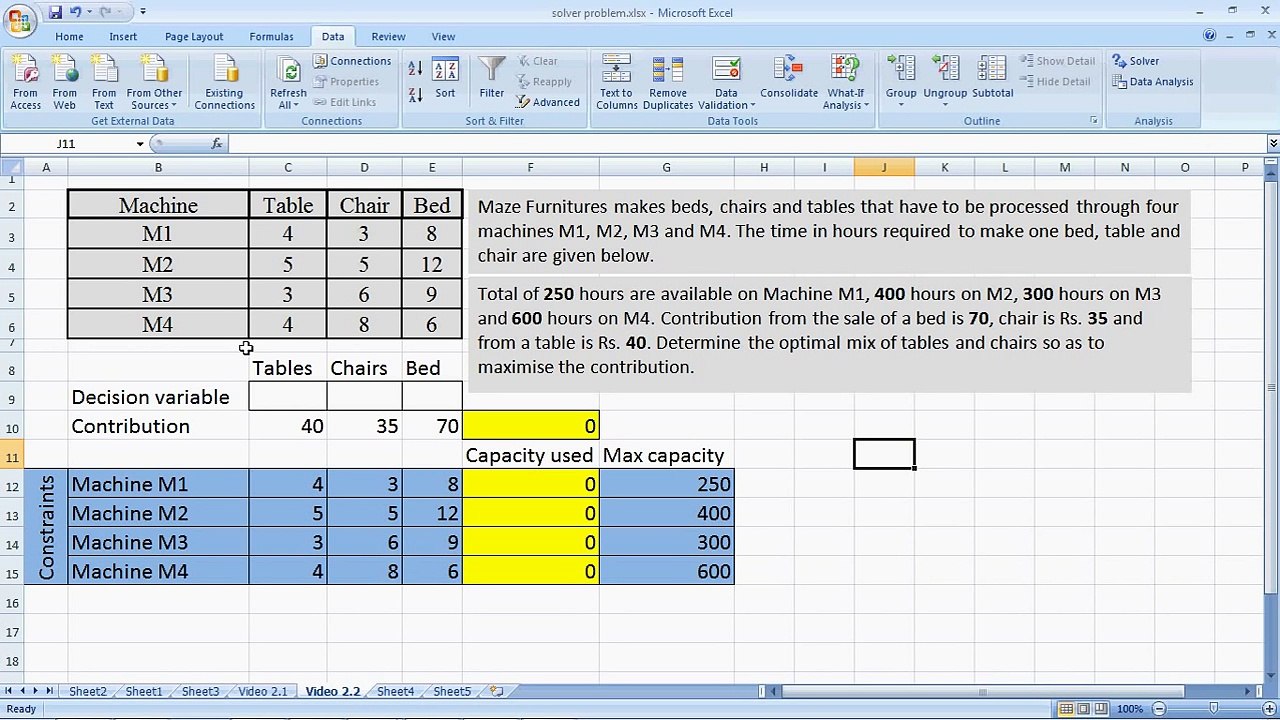
Task: Click Hide Detail button
Action: 1055,82
